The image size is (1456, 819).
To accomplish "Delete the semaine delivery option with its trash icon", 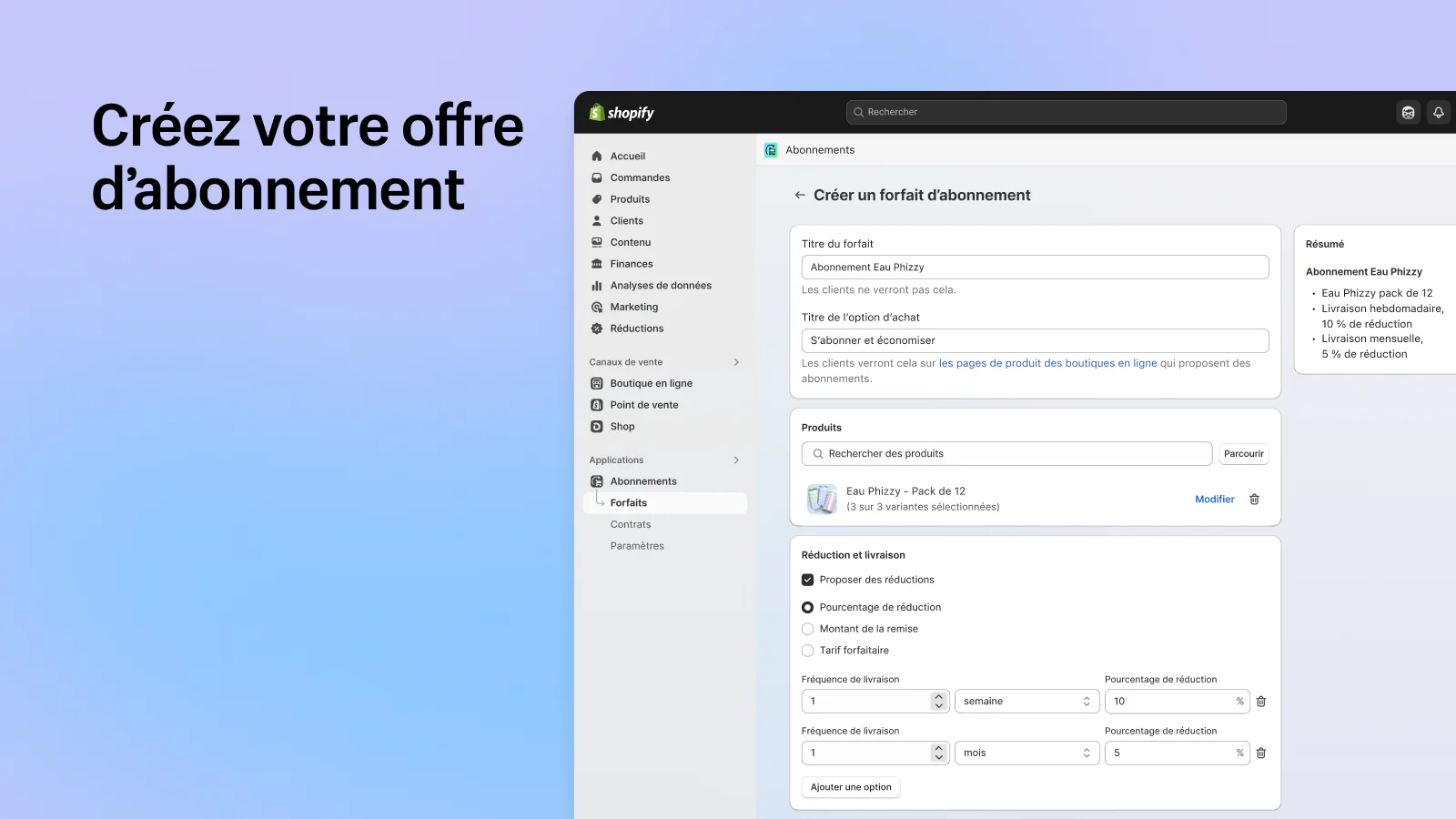I will [1261, 702].
